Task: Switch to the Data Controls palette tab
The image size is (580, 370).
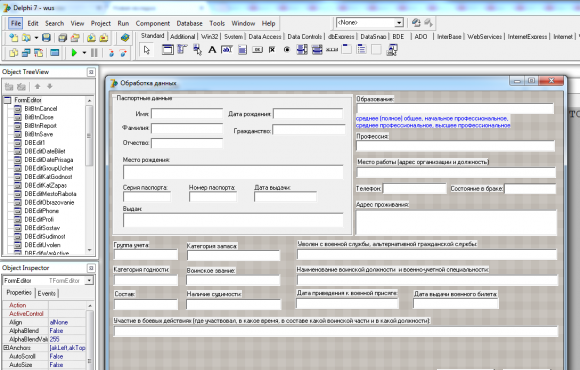Action: (x=304, y=37)
